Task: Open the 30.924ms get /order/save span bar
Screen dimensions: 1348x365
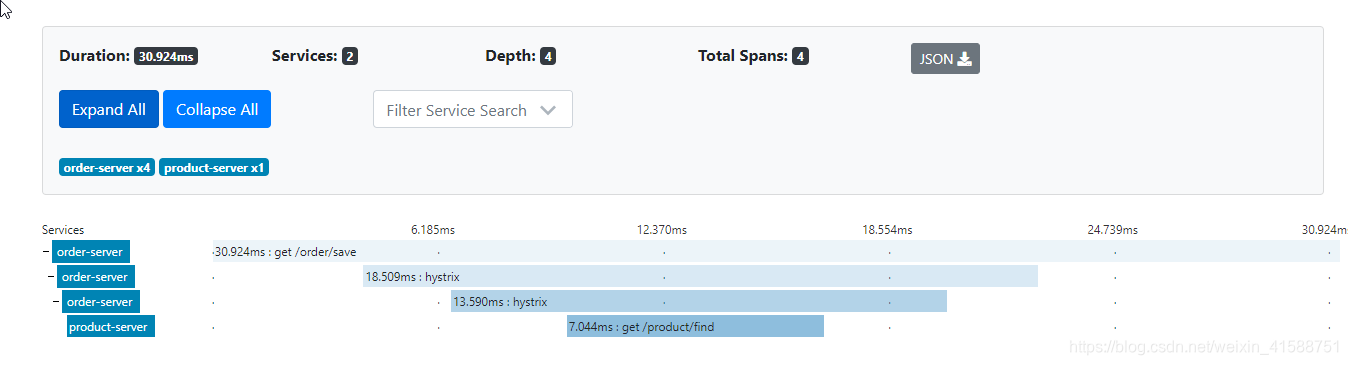Action: 776,252
